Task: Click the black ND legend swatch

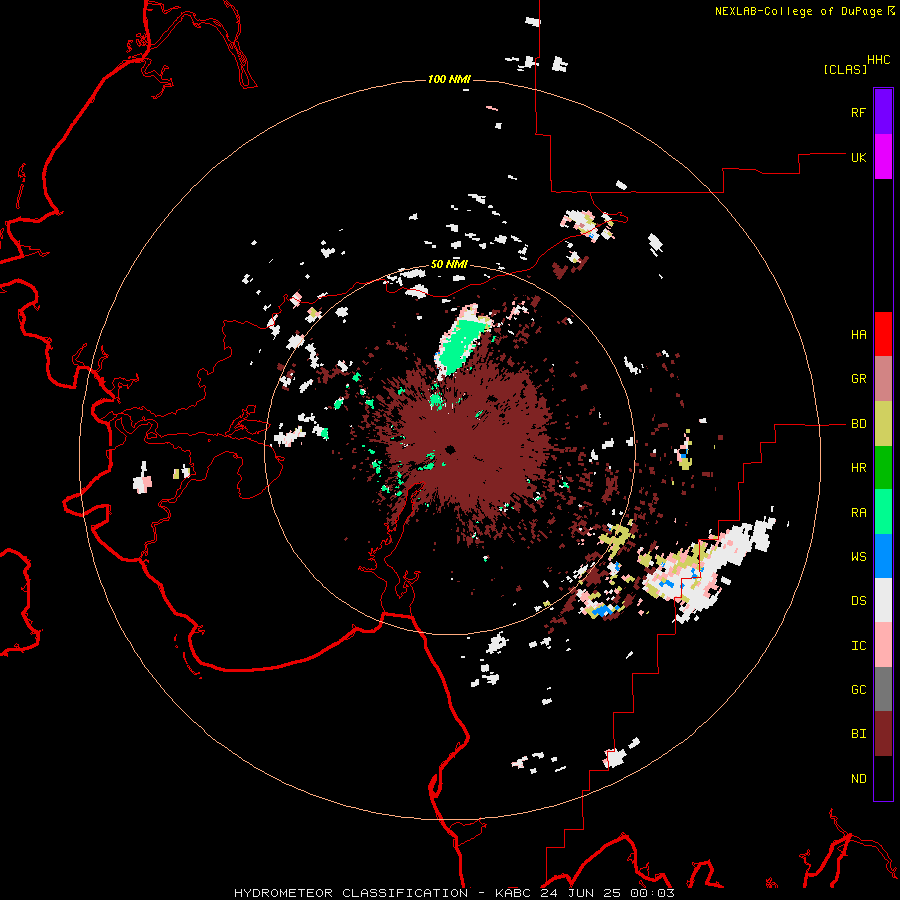Action: tap(883, 778)
